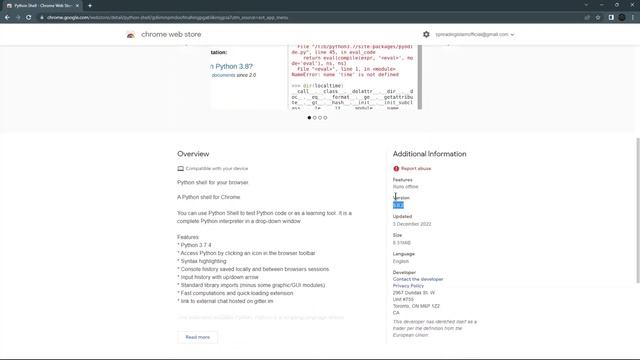640x360 pixels.
Task: Click the Read more button
Action: coord(198,337)
